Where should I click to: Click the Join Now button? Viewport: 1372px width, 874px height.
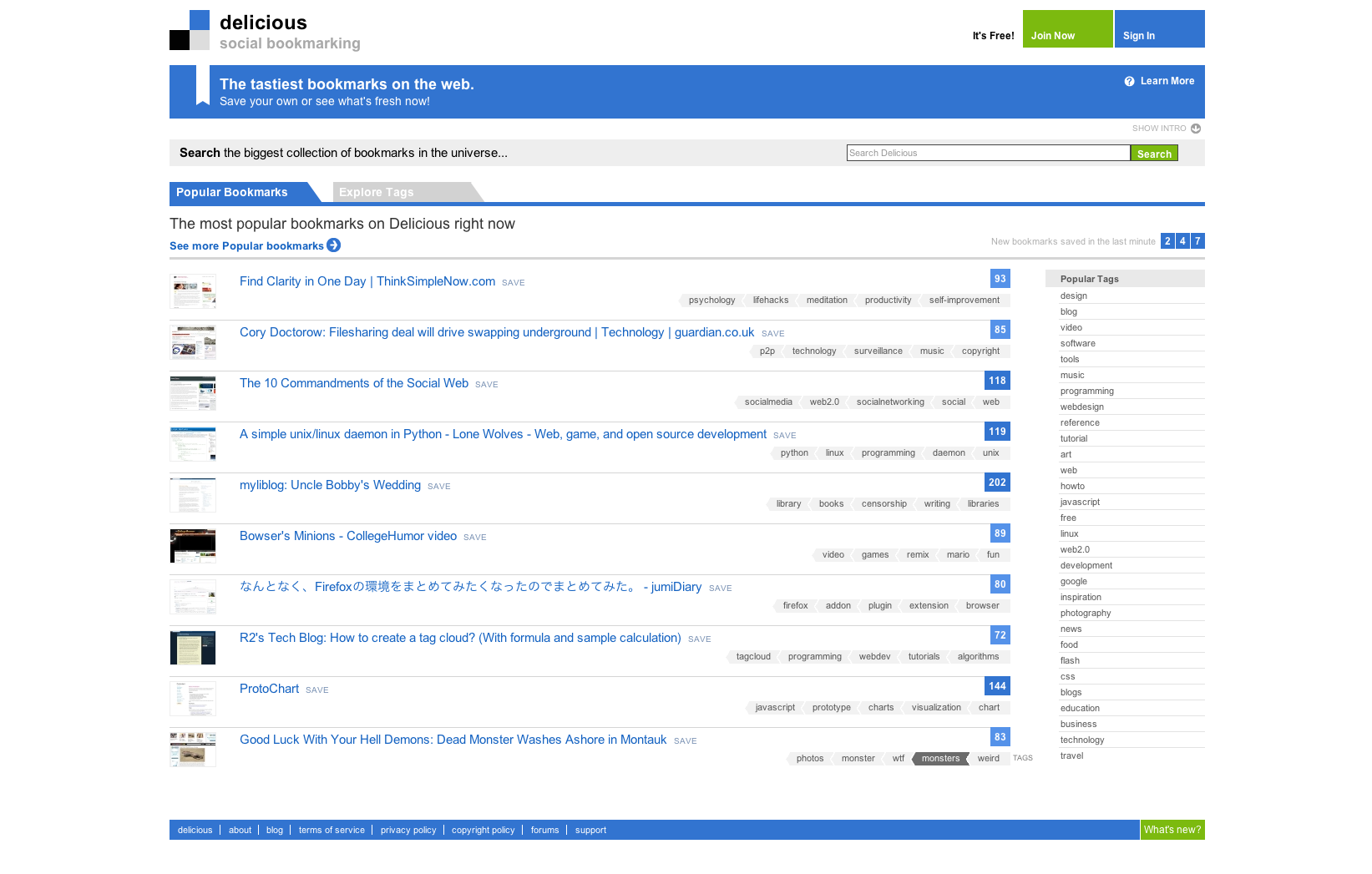coord(1067,29)
